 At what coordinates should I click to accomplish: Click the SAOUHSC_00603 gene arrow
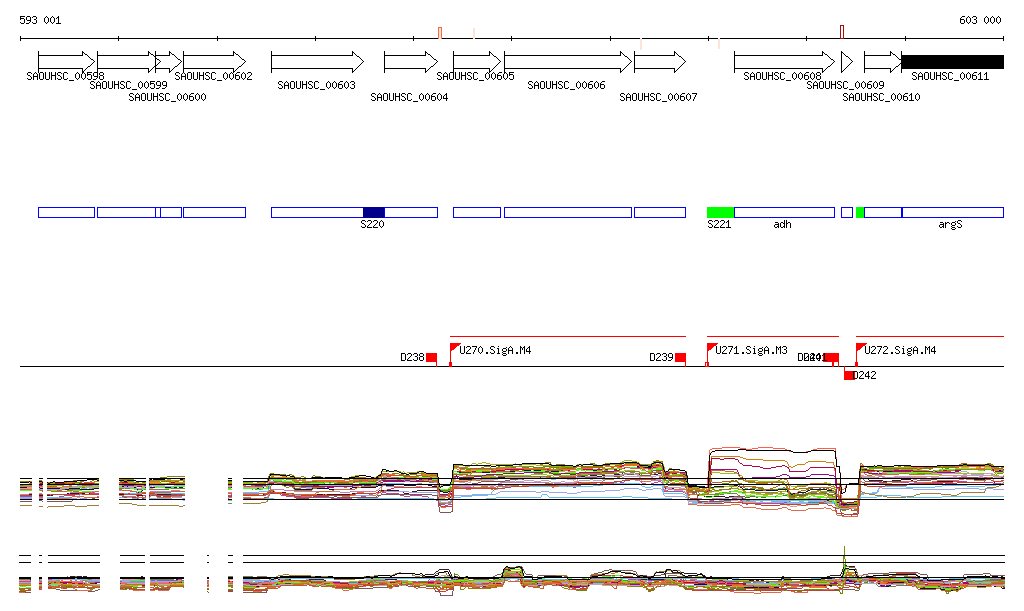[x=317, y=62]
